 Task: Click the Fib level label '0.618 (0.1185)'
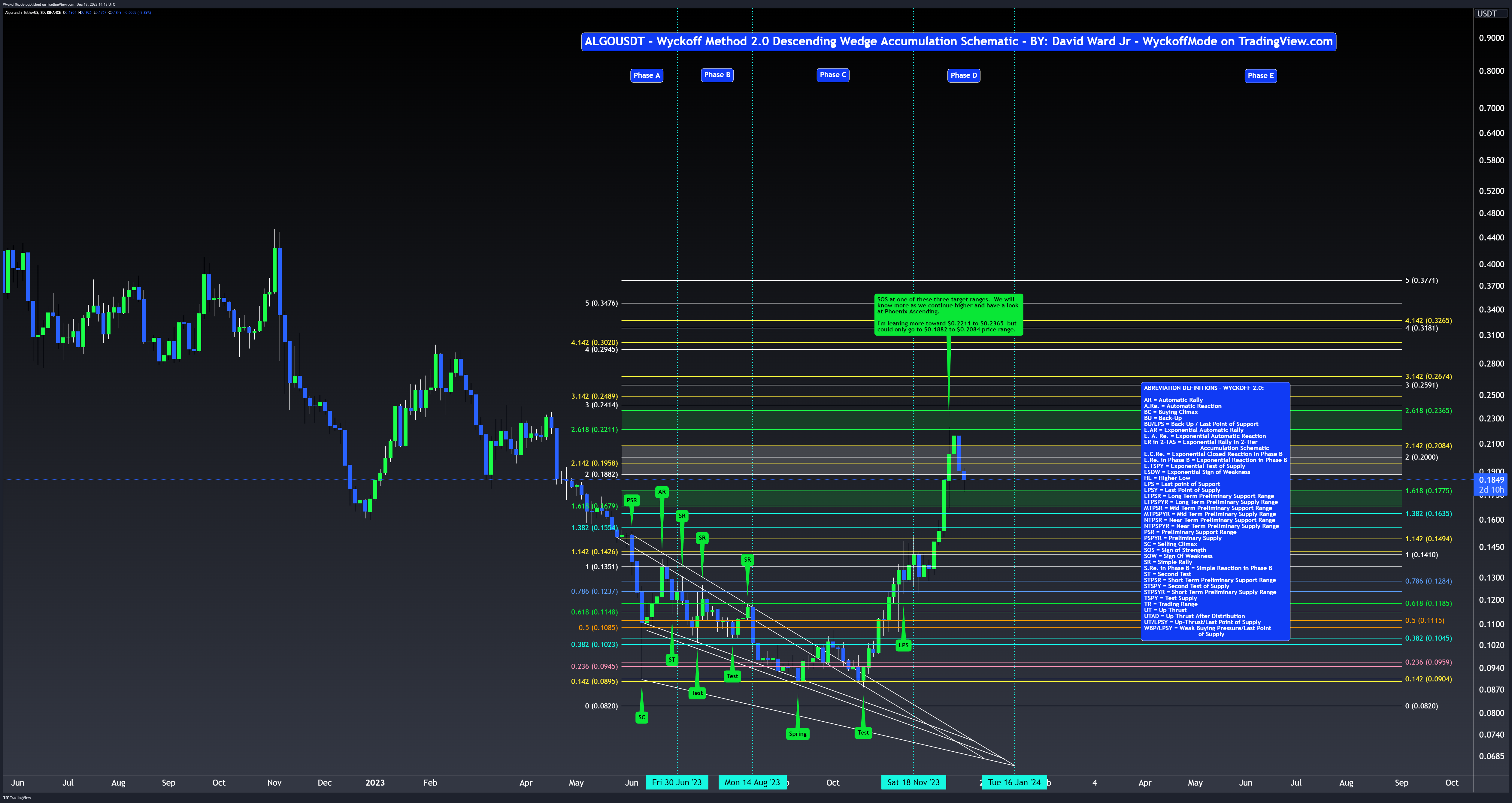point(1429,603)
